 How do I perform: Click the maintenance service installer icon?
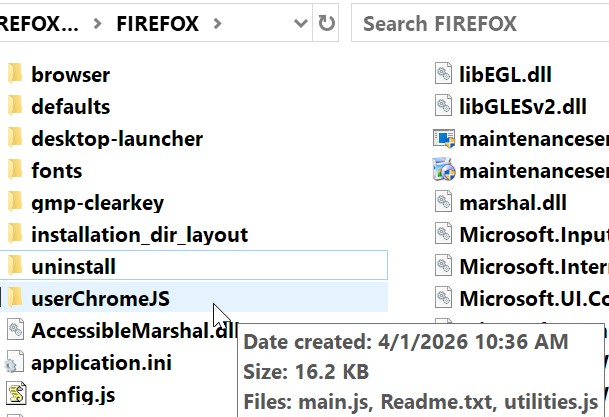(445, 170)
